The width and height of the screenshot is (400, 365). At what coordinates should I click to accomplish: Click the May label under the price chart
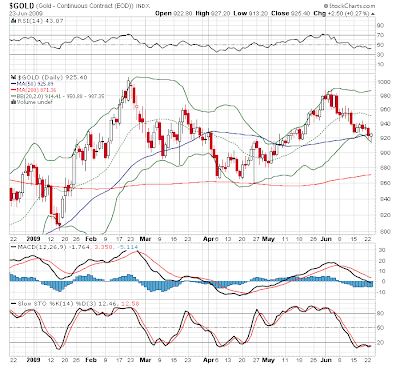tap(268, 239)
